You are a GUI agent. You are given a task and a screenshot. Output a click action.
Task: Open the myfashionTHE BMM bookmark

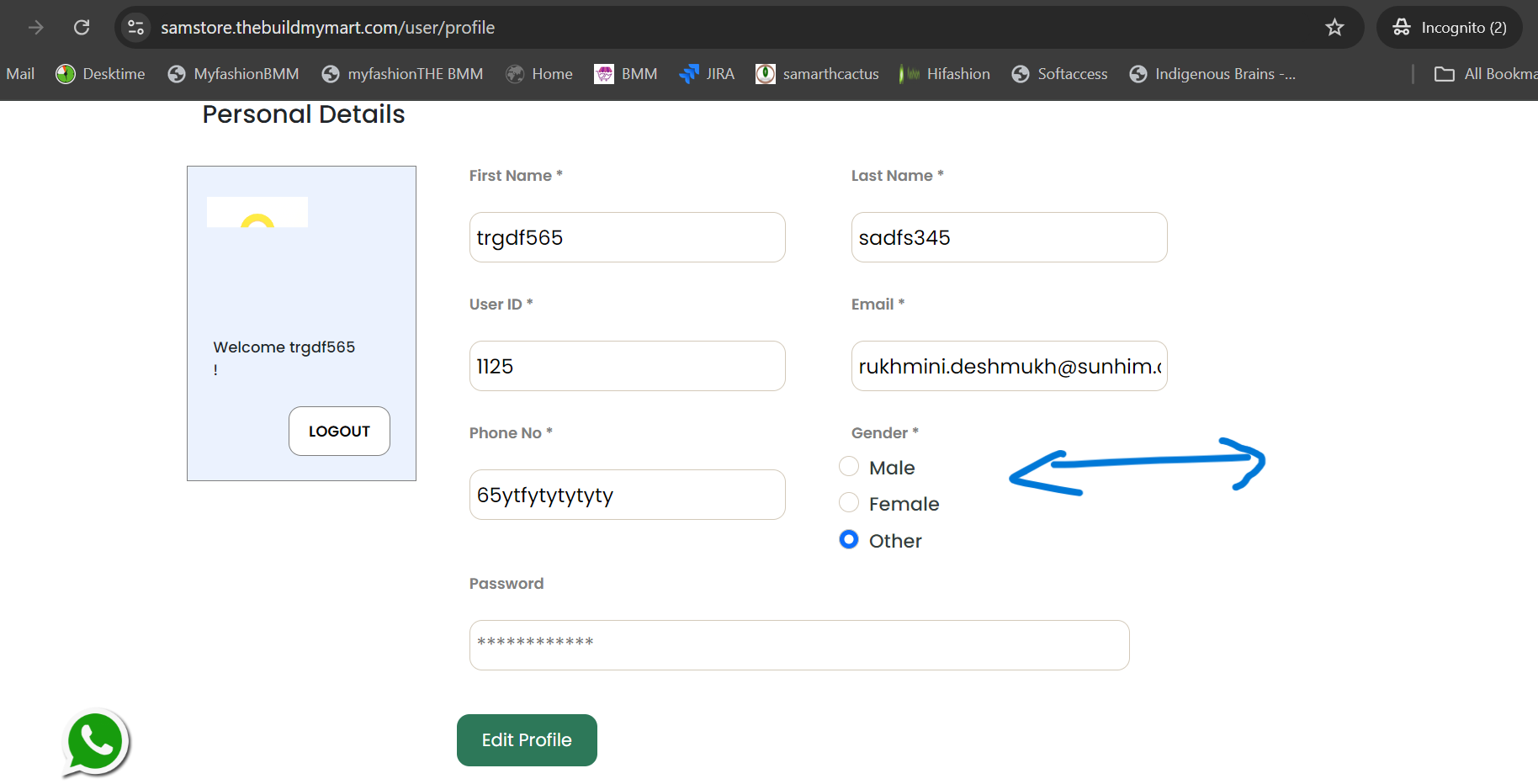coord(402,74)
